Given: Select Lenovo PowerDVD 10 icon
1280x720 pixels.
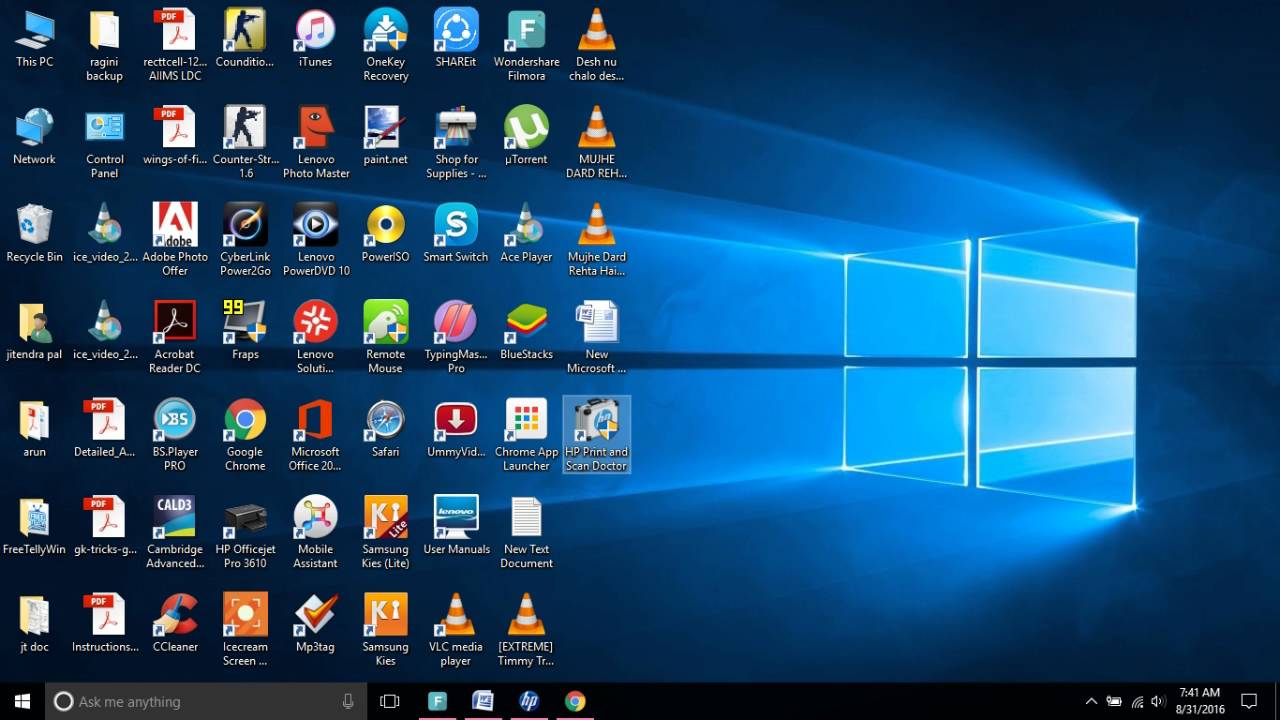Looking at the screenshot, I should 315,240.
